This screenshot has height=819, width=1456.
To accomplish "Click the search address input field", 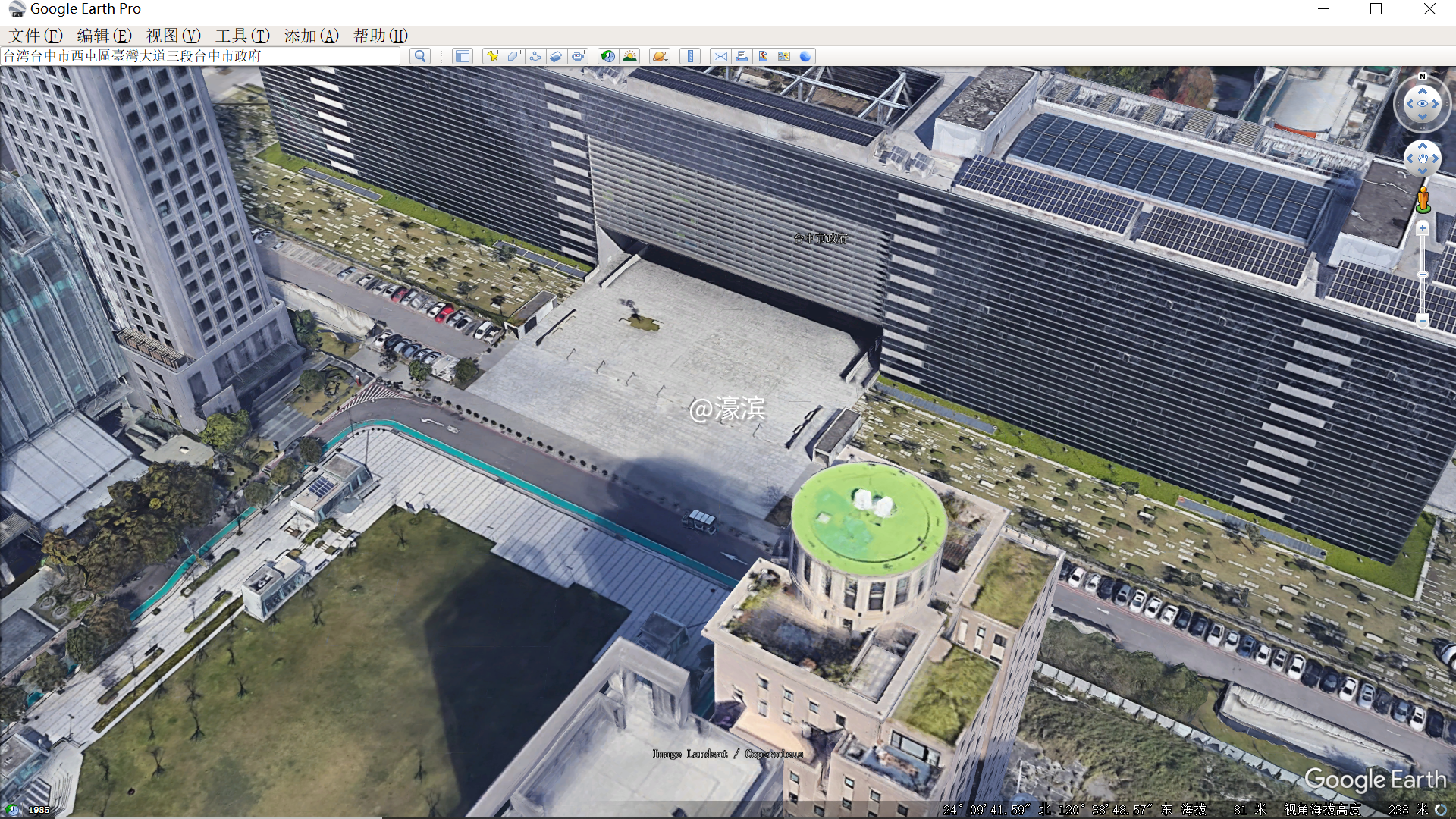I will coord(200,56).
